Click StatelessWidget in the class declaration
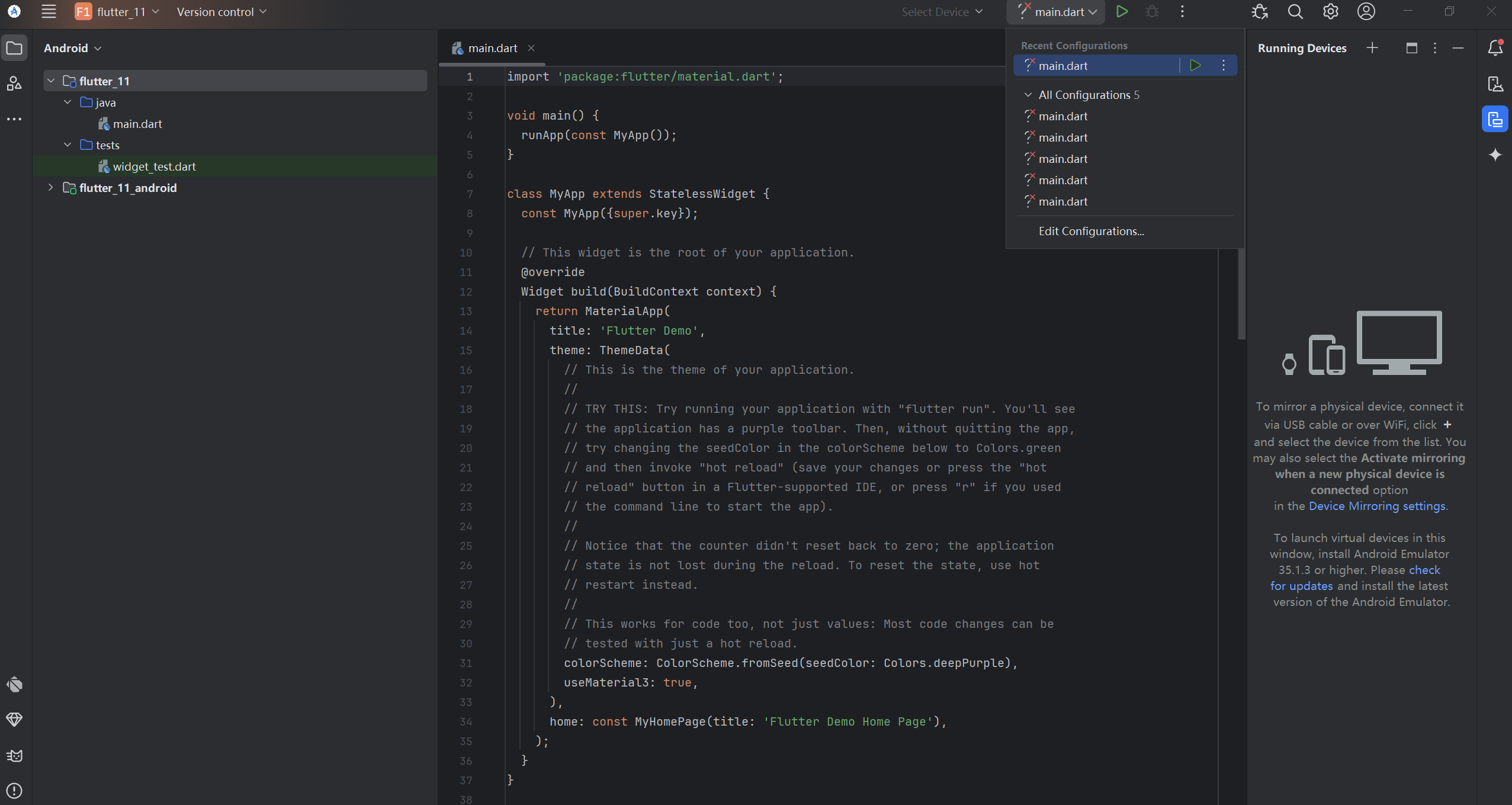Image resolution: width=1512 pixels, height=805 pixels. [702, 194]
